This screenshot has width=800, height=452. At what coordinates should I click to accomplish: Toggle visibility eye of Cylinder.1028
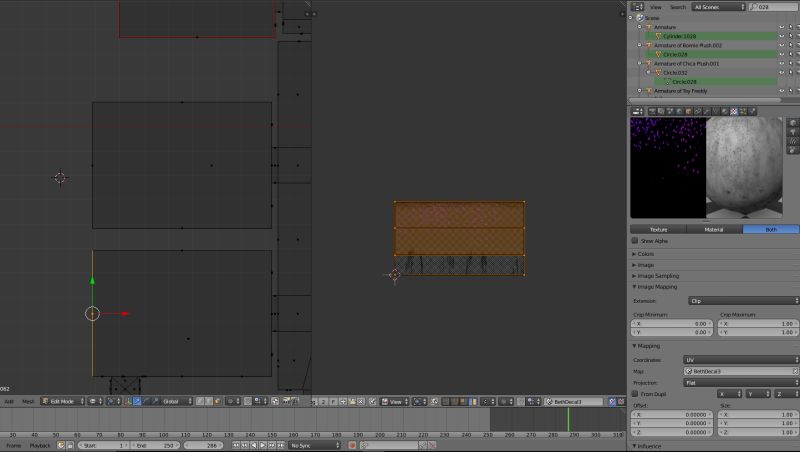pyautogui.click(x=782, y=36)
